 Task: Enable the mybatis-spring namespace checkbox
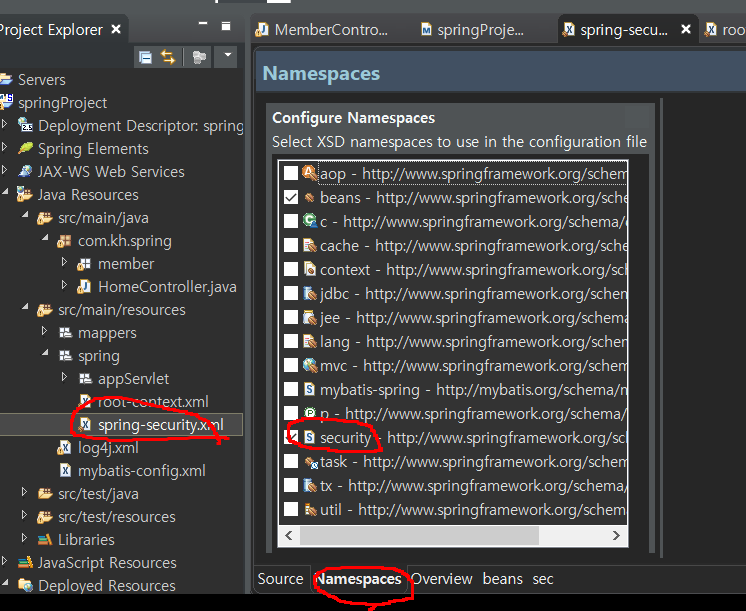[291, 389]
